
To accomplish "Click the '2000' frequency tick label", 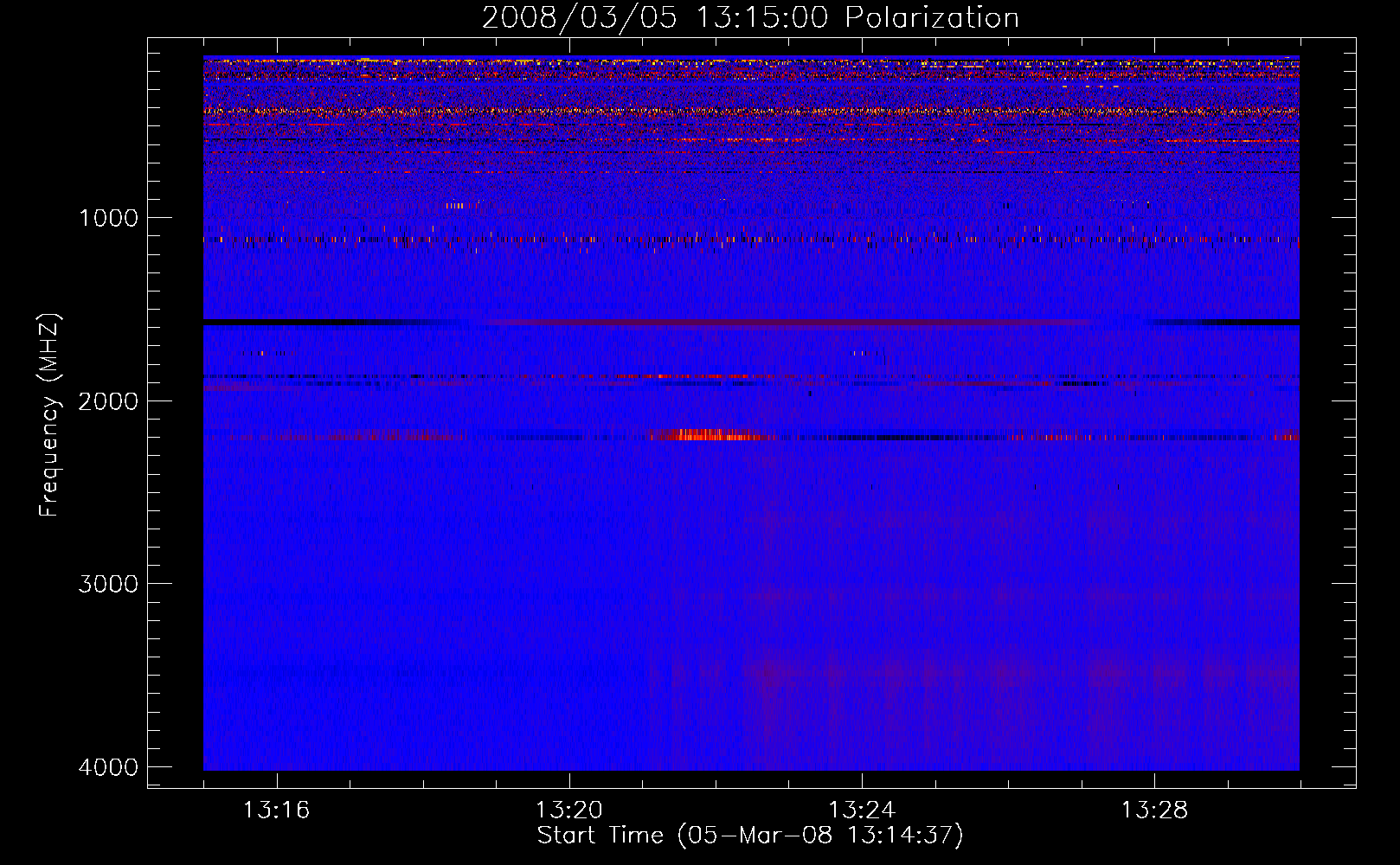I will [x=108, y=400].
